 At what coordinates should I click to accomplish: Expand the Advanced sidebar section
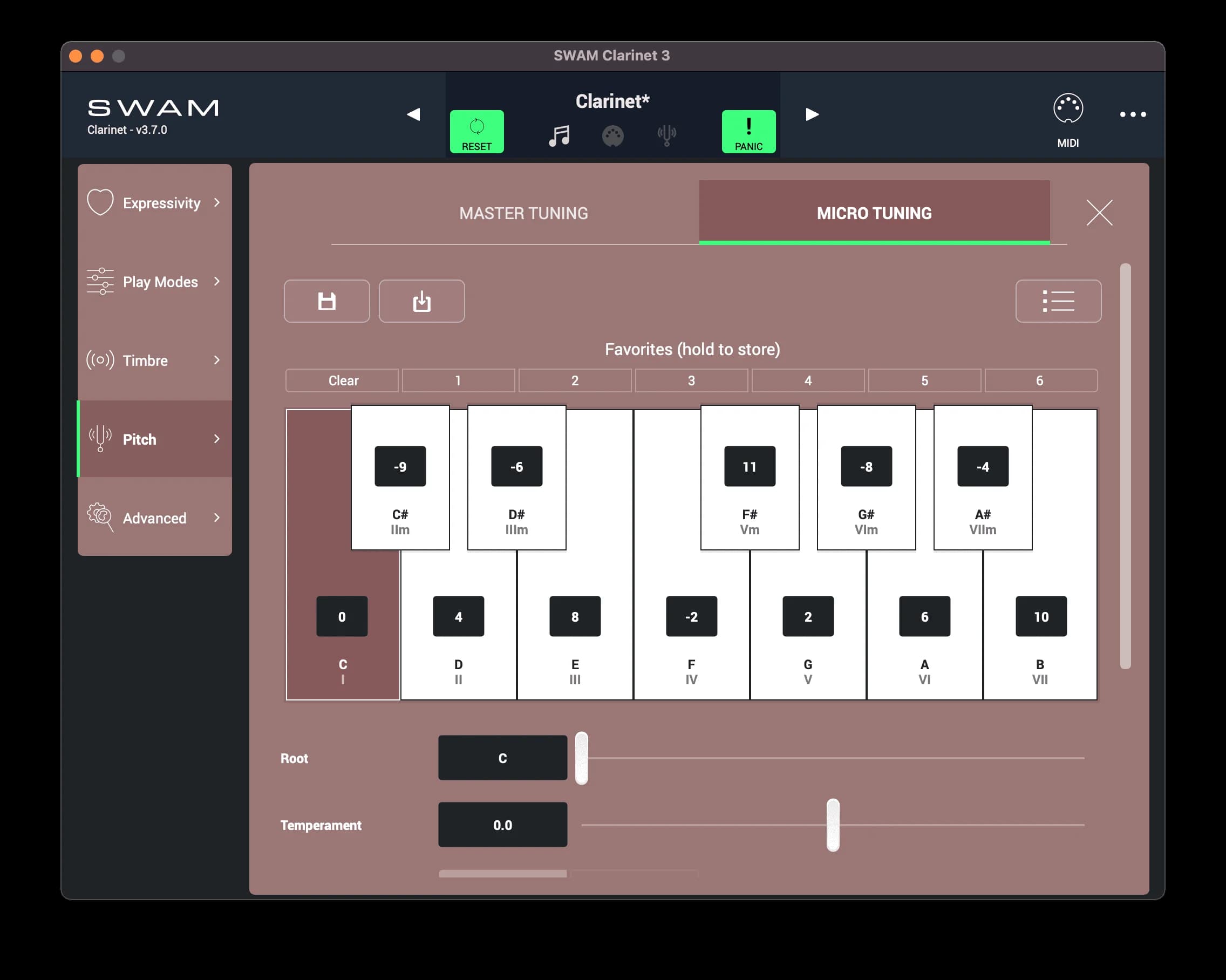point(155,518)
